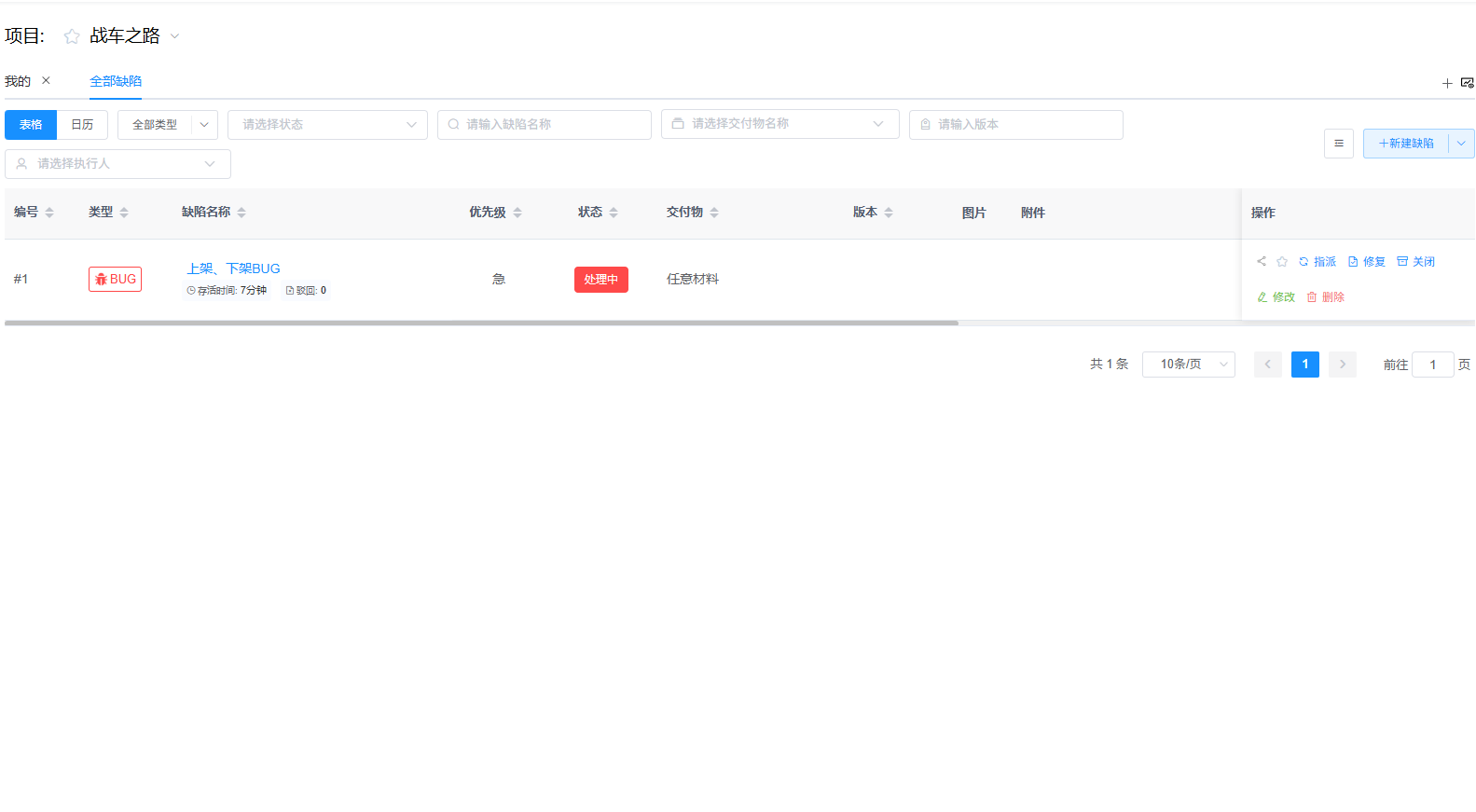This screenshot has width=1476, height=812.
Task: Click the 请输入缺陷名称 search field
Action: point(544,125)
